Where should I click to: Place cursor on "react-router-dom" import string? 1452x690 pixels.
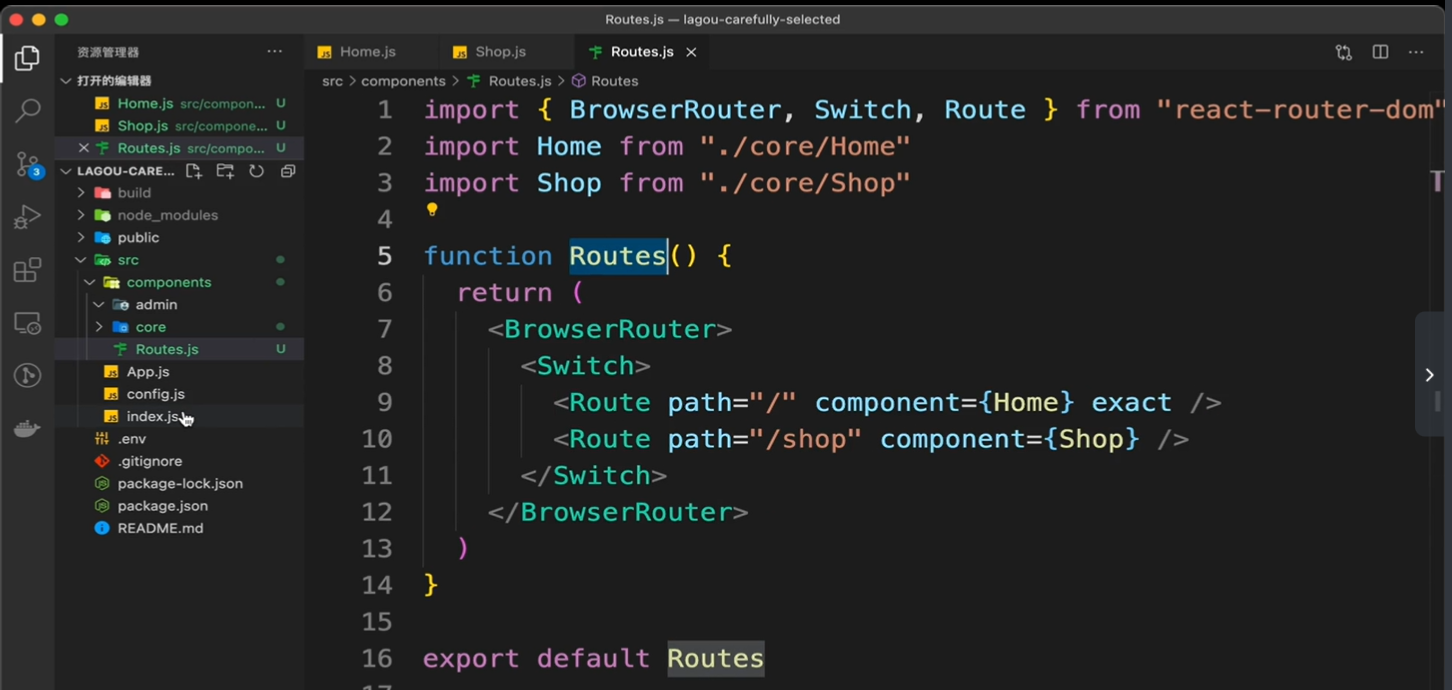(x=1300, y=110)
